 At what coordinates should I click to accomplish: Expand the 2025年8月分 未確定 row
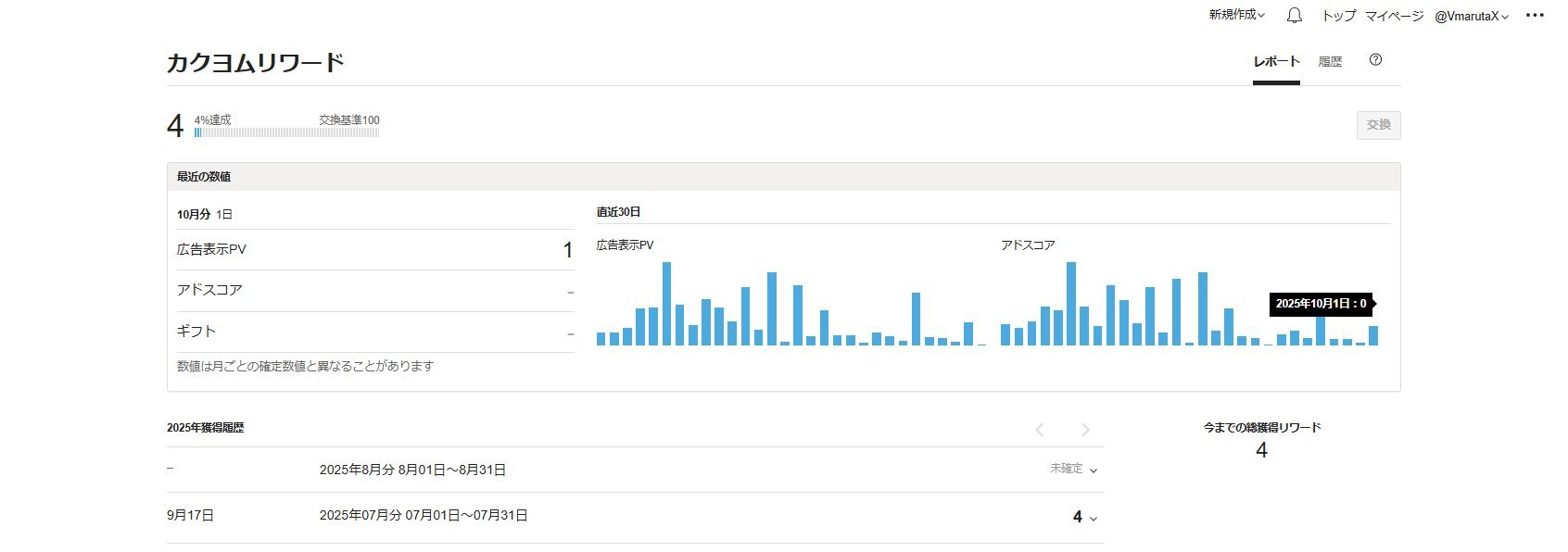point(1094,470)
